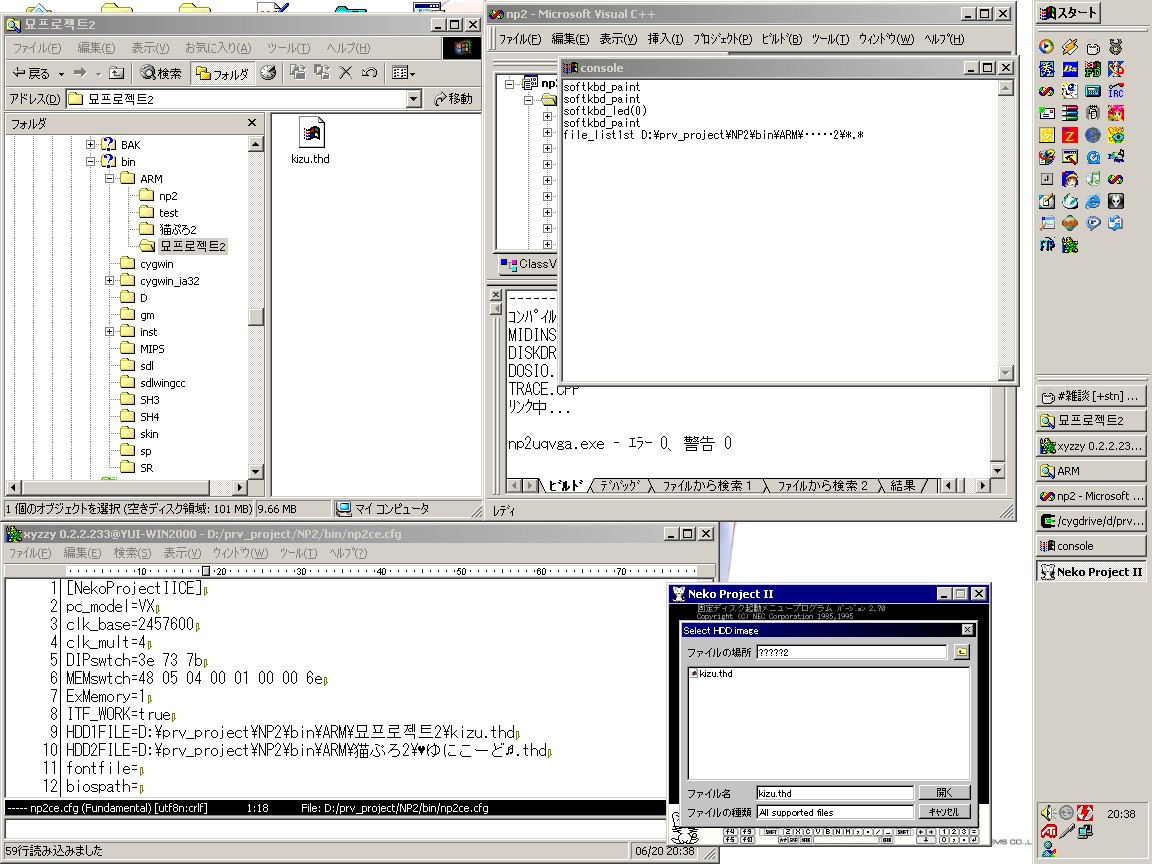The width and height of the screenshot is (1152, 864).
Task: Select kizu.thd in the HDD image file list
Action: click(711, 674)
